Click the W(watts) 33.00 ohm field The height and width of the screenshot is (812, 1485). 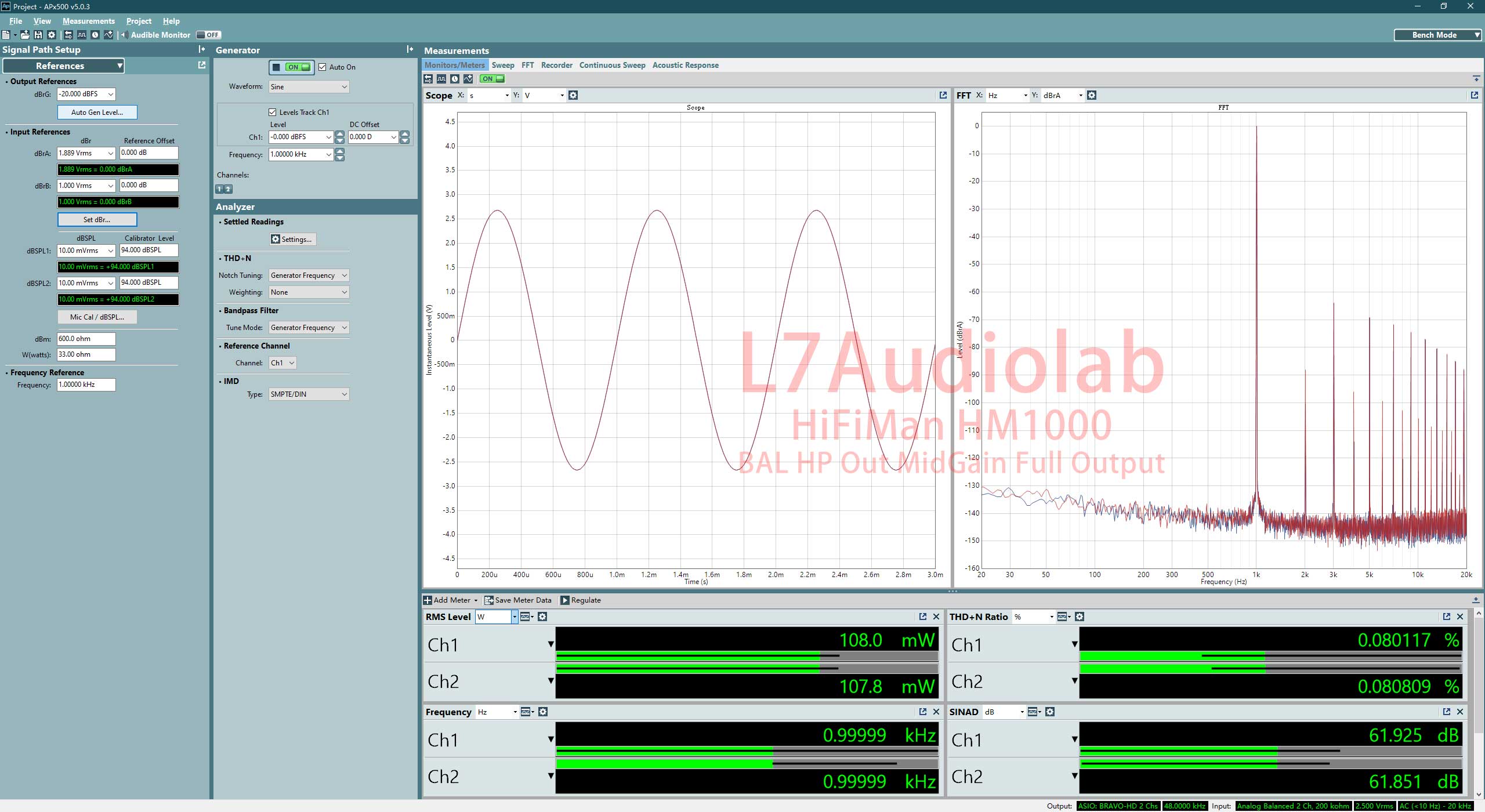point(86,354)
